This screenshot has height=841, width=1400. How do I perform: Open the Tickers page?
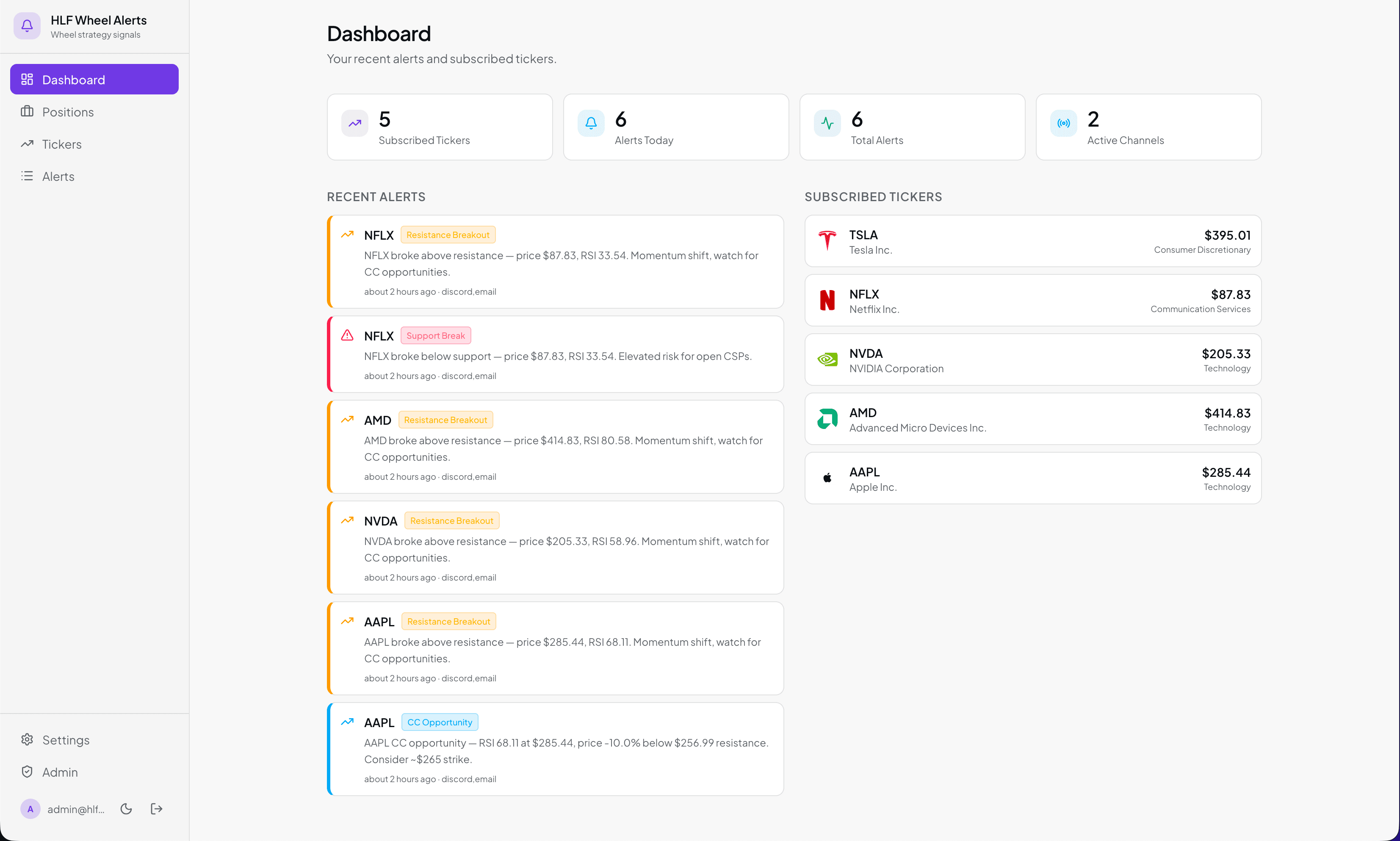(94, 144)
